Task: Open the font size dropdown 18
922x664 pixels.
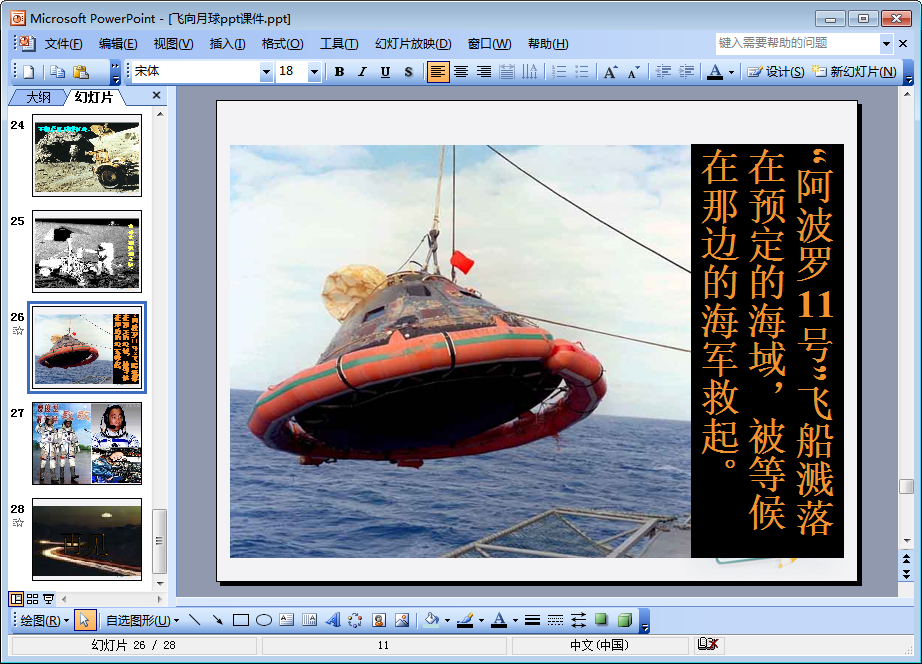Action: coord(315,72)
